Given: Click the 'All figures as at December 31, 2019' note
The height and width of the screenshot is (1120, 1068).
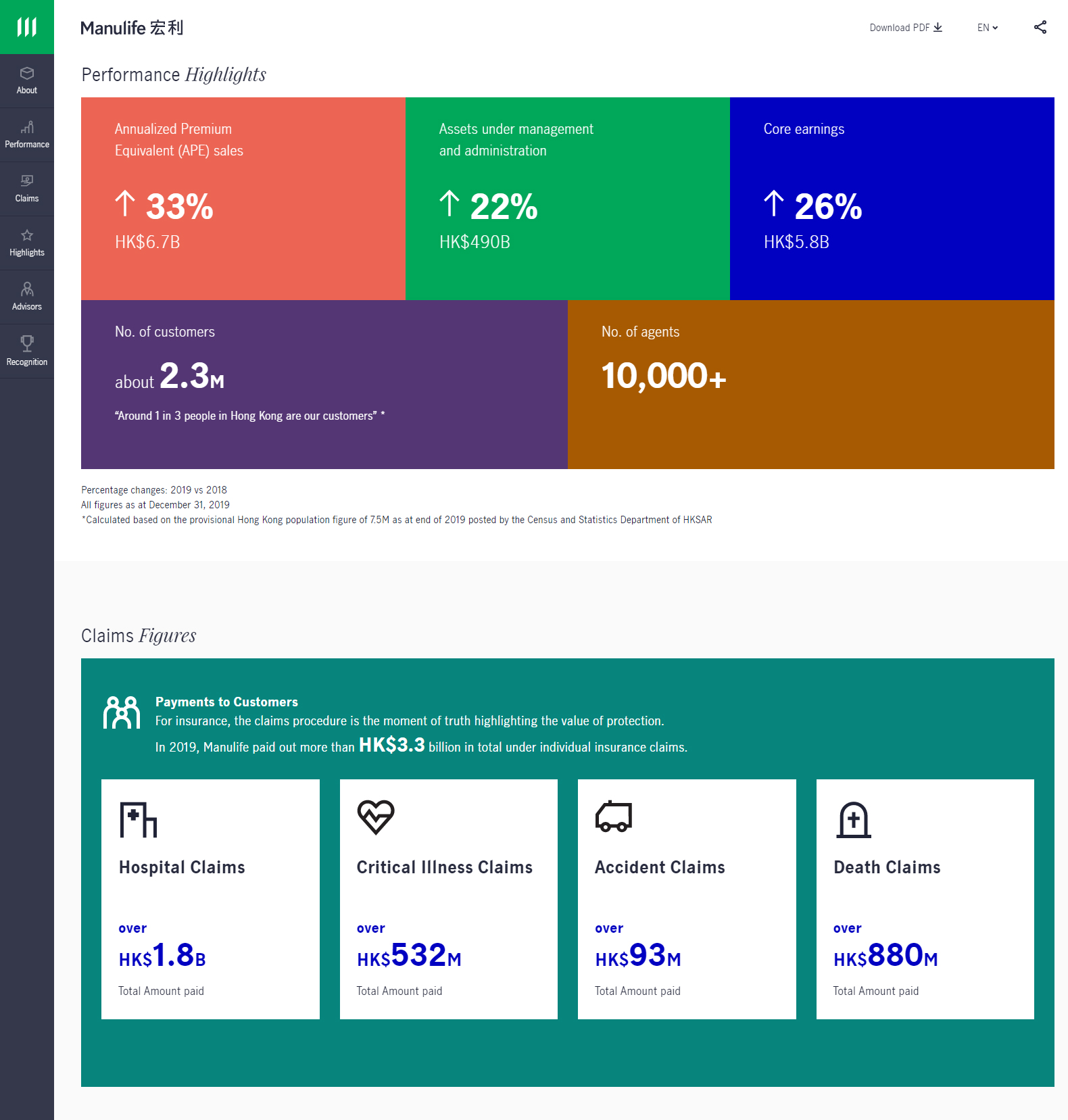Looking at the screenshot, I should coord(155,505).
